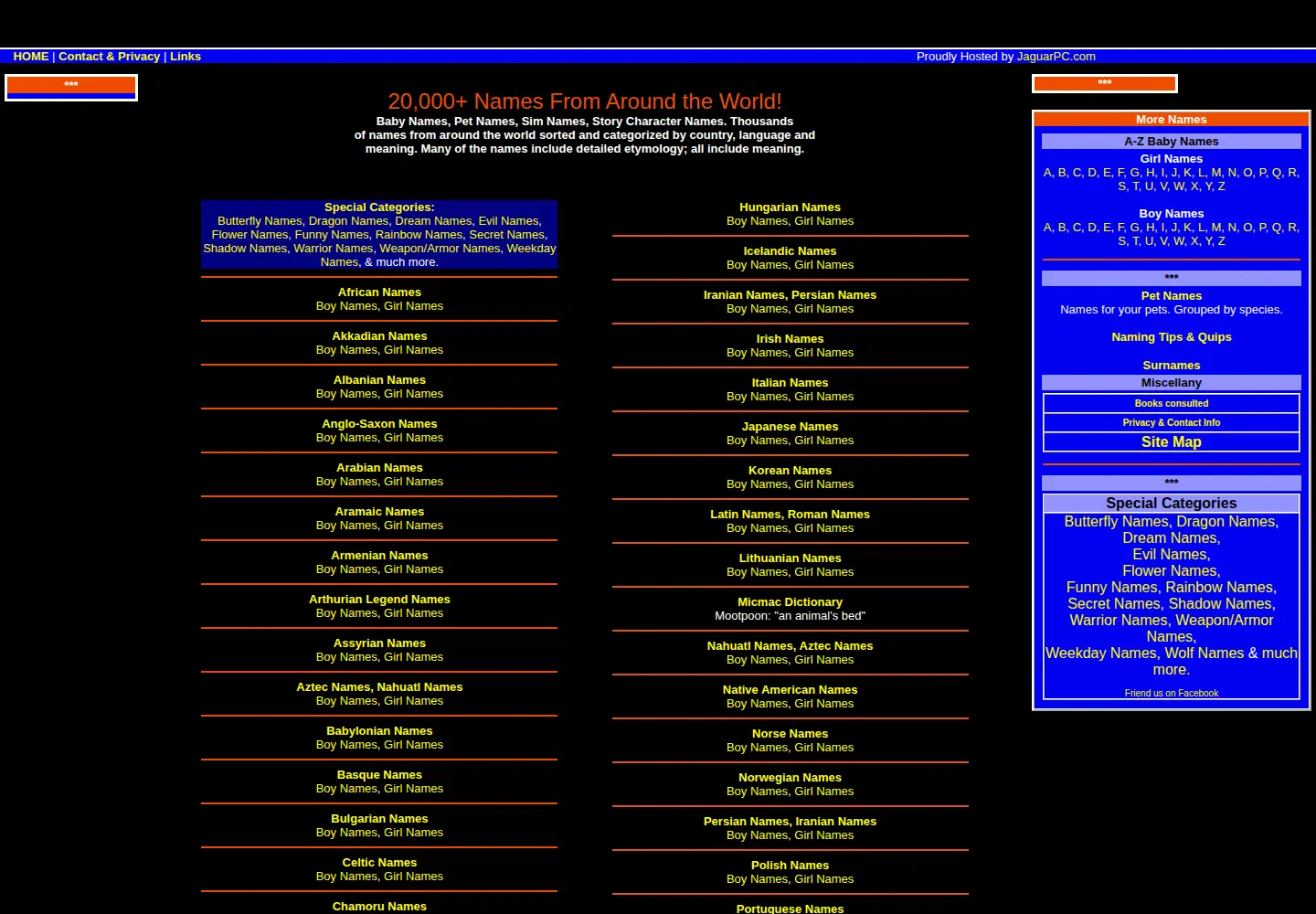Click Friend us on Facebook
This screenshot has width=1316, height=914.
coord(1171,694)
